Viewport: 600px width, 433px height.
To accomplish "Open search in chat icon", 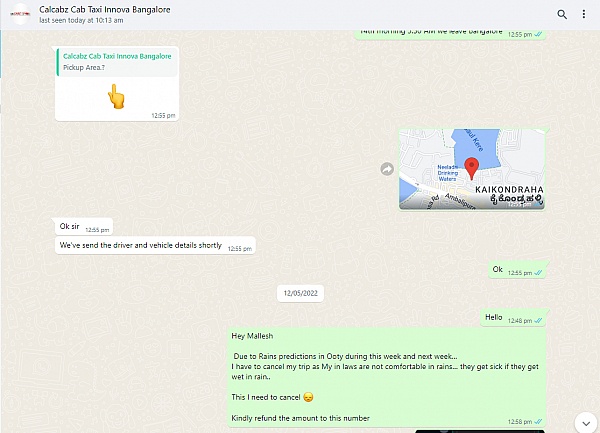I will [562, 15].
